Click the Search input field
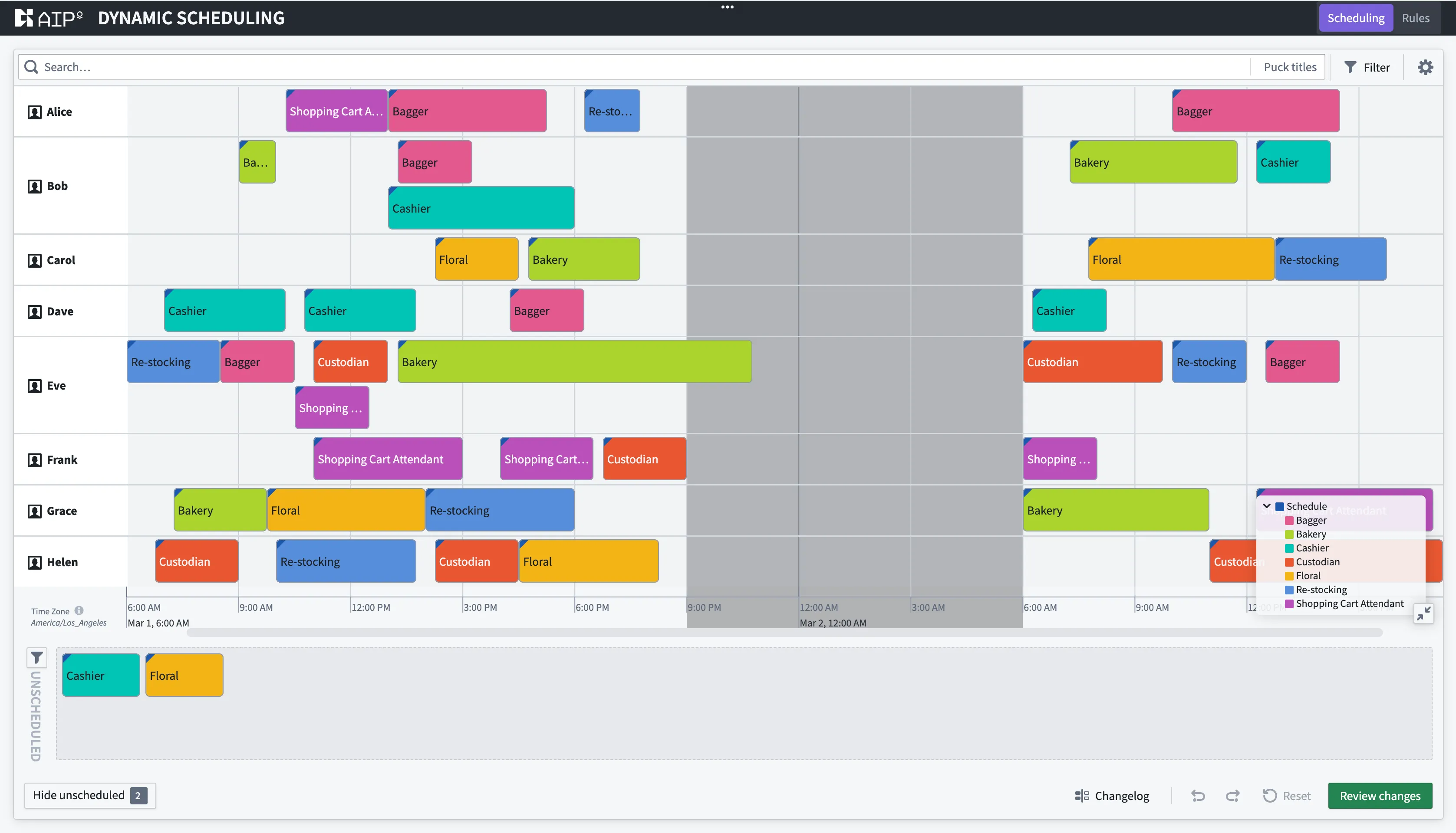 point(629,68)
